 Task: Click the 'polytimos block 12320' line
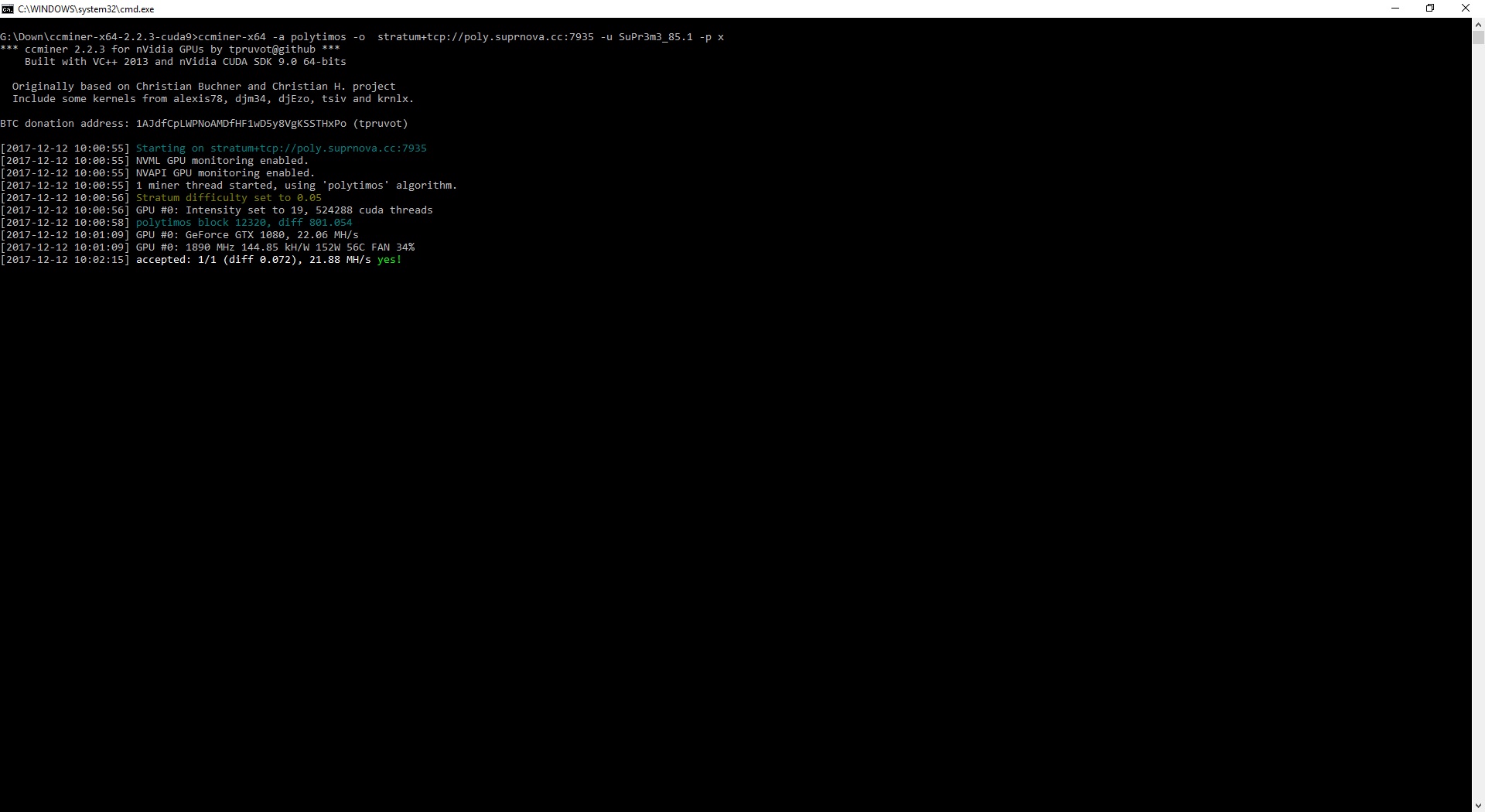pyautogui.click(x=244, y=223)
